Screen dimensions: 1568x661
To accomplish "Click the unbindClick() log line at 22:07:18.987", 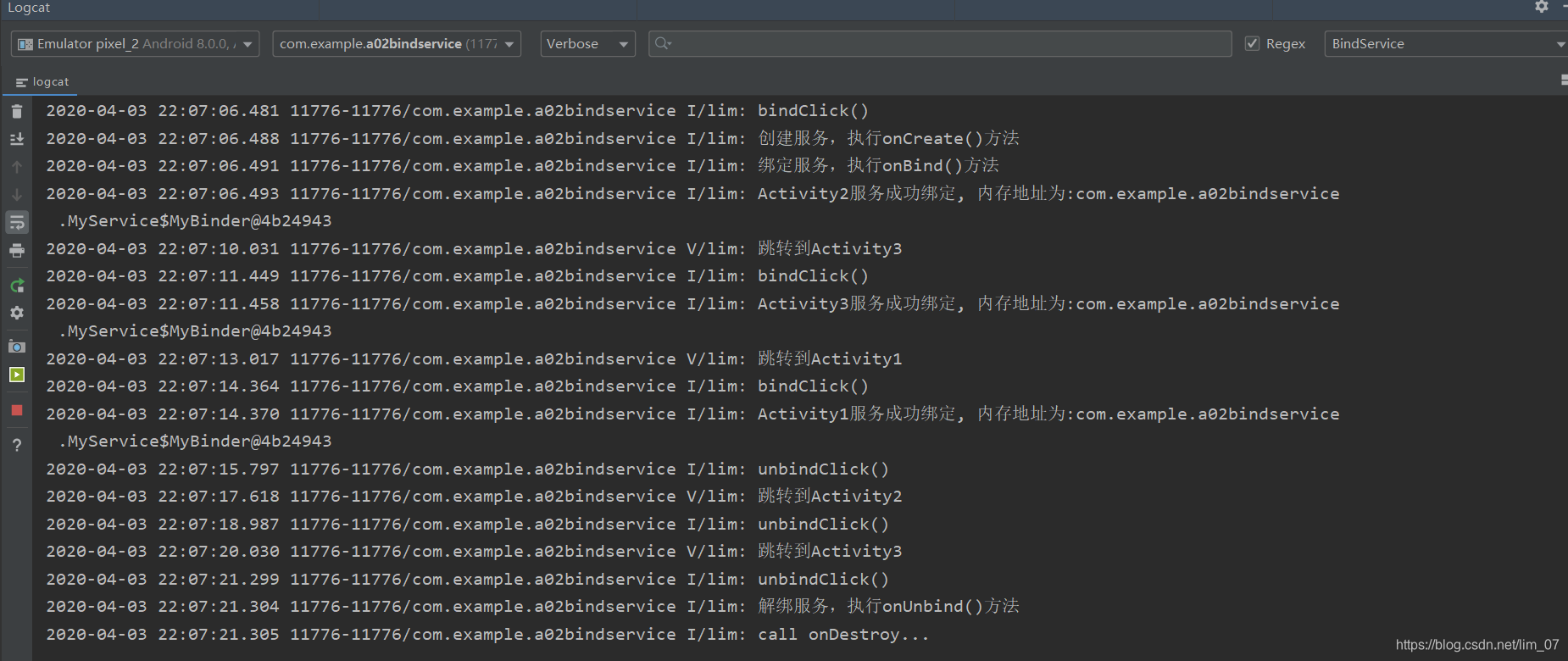I will coord(468,525).
